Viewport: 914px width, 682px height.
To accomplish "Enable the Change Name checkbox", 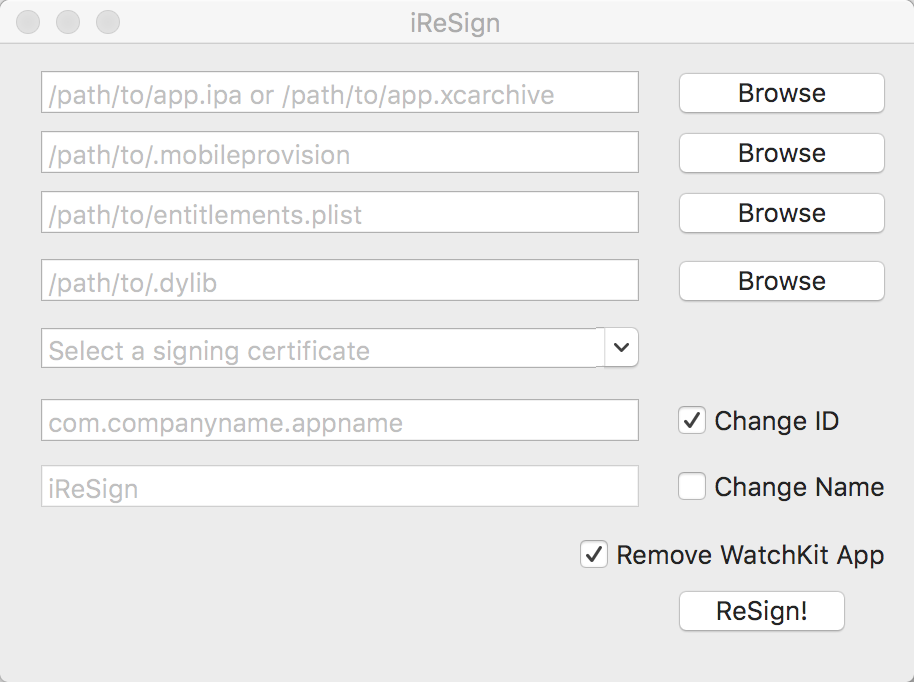I will point(692,487).
